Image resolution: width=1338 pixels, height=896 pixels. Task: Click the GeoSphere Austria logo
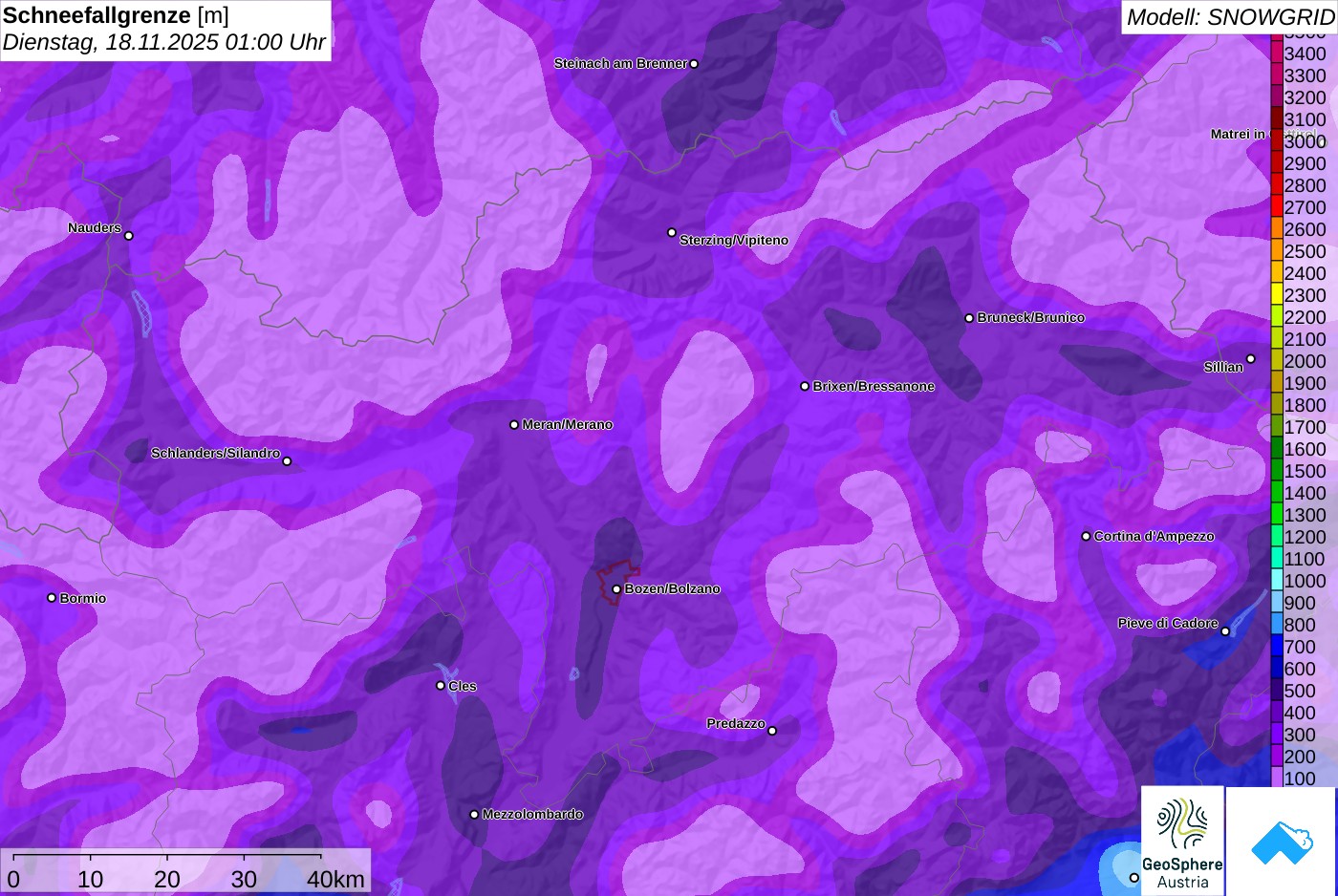(1182, 841)
